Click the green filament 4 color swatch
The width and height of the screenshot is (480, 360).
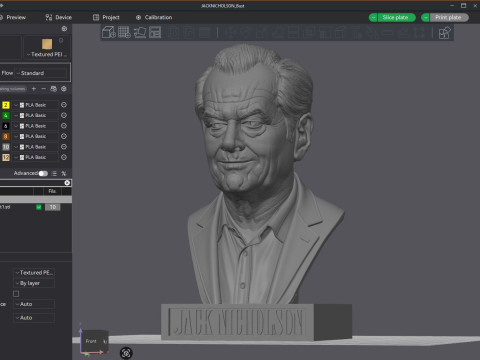tap(6, 115)
